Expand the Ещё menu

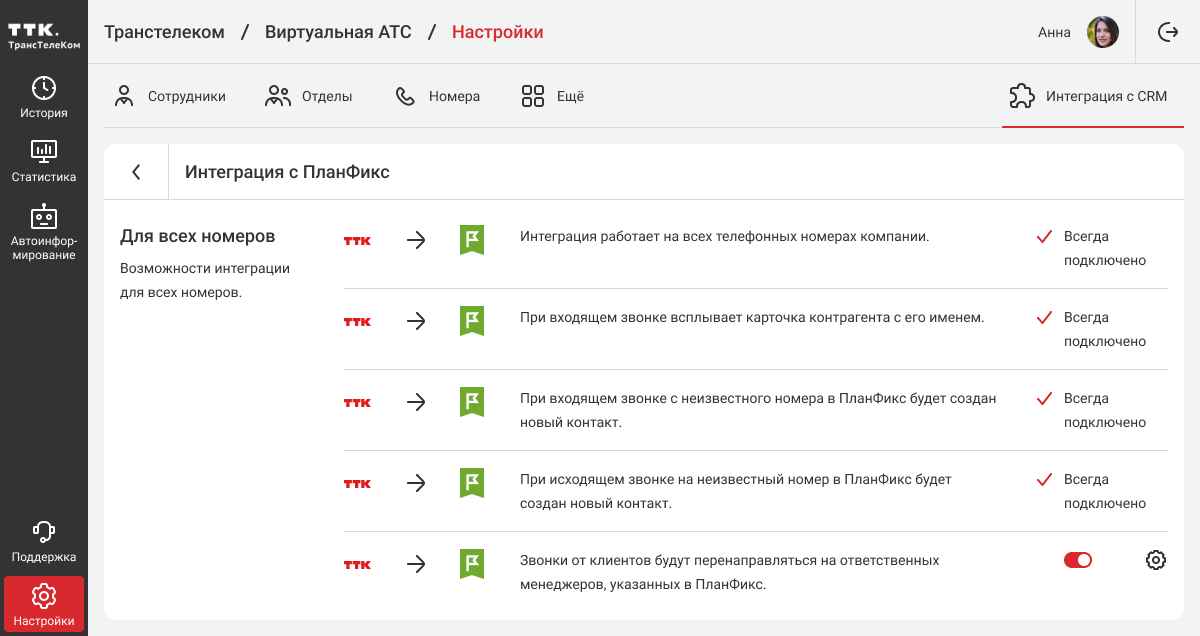[x=552, y=97]
